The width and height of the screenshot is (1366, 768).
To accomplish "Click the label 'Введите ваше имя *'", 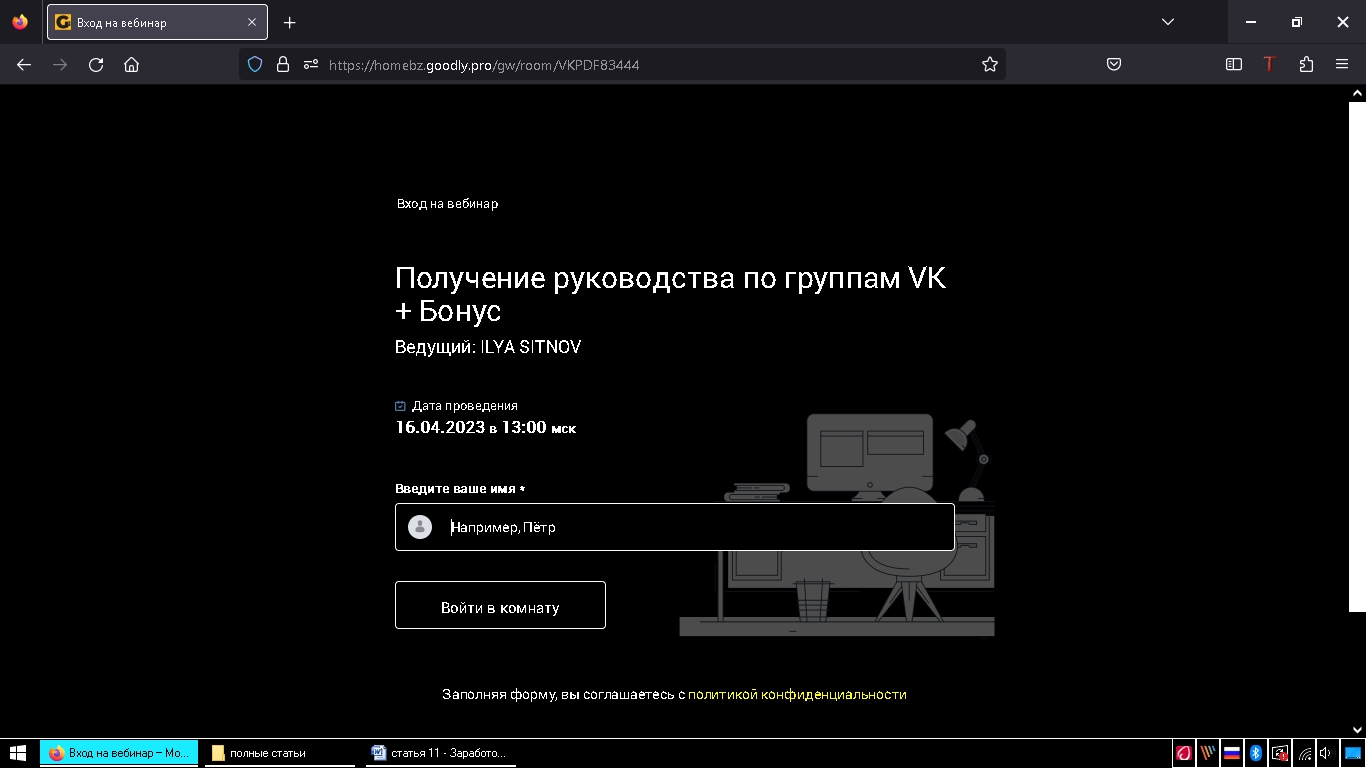I will 460,489.
